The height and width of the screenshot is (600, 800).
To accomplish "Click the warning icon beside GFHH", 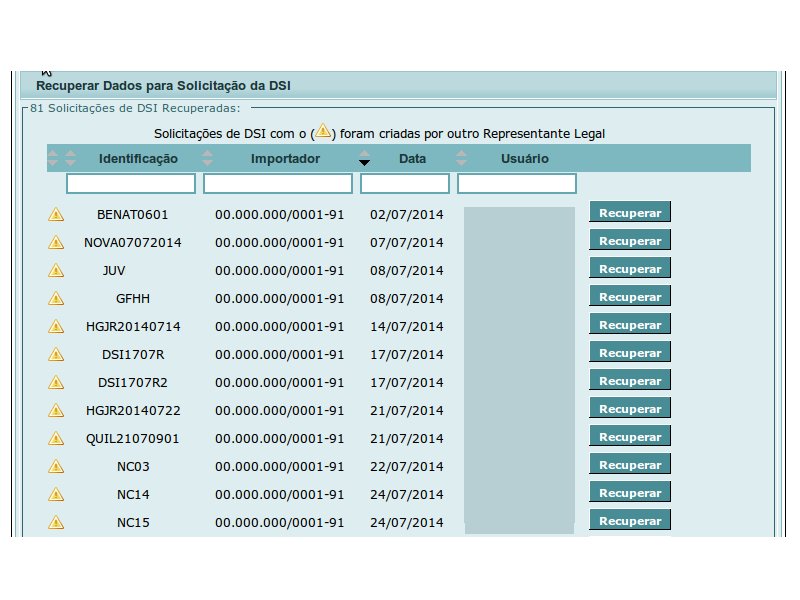I will pos(56,299).
